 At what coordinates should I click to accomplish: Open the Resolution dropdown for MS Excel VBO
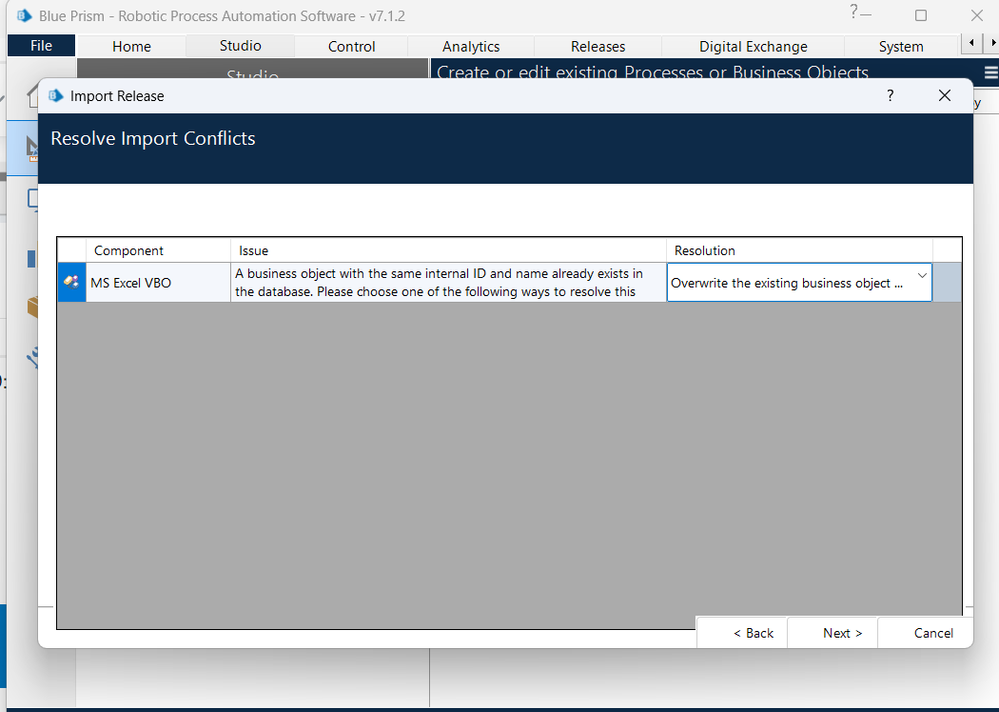point(921,276)
